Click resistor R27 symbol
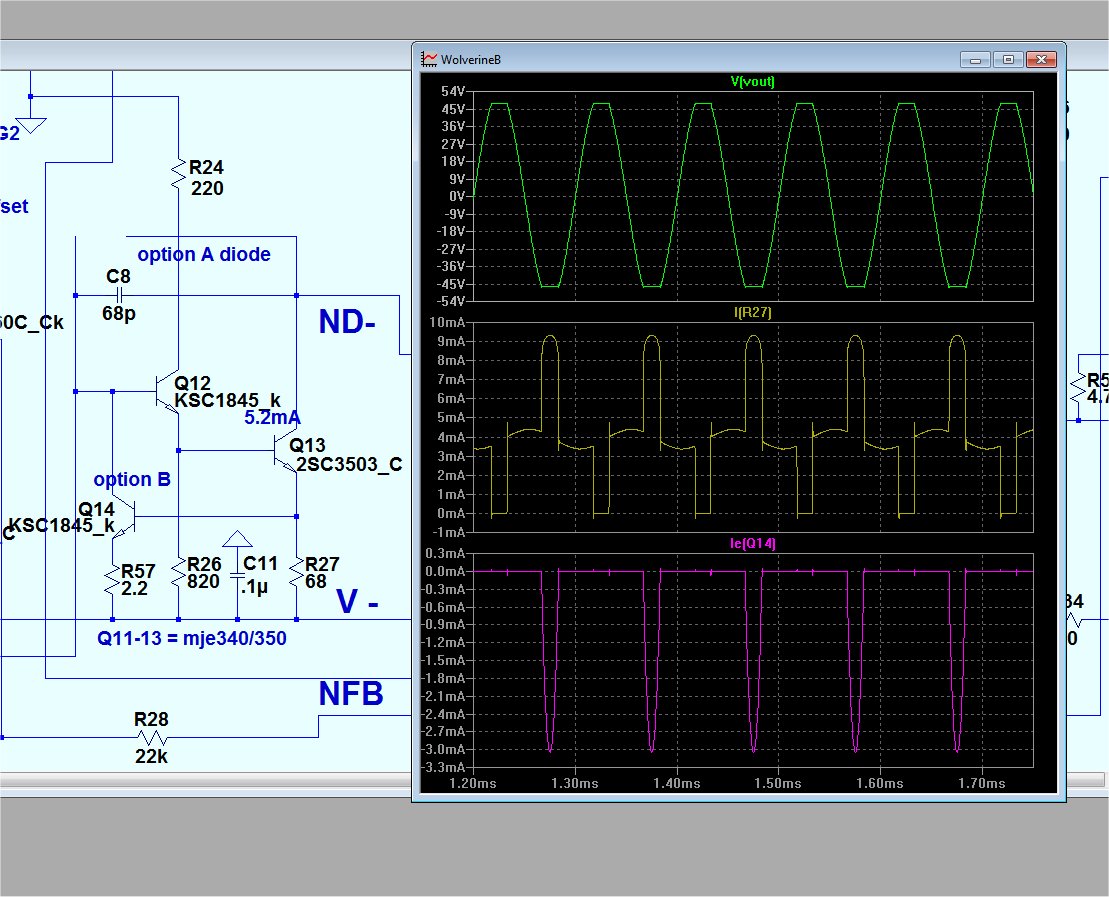 [296, 574]
